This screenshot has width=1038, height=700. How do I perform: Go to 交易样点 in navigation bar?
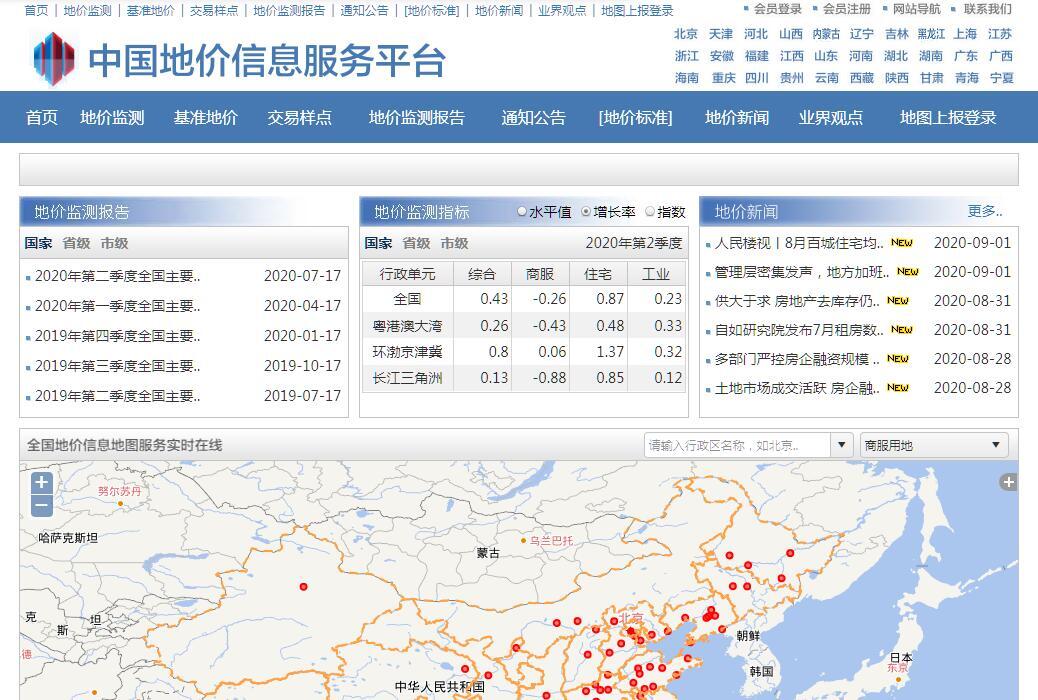click(x=299, y=117)
